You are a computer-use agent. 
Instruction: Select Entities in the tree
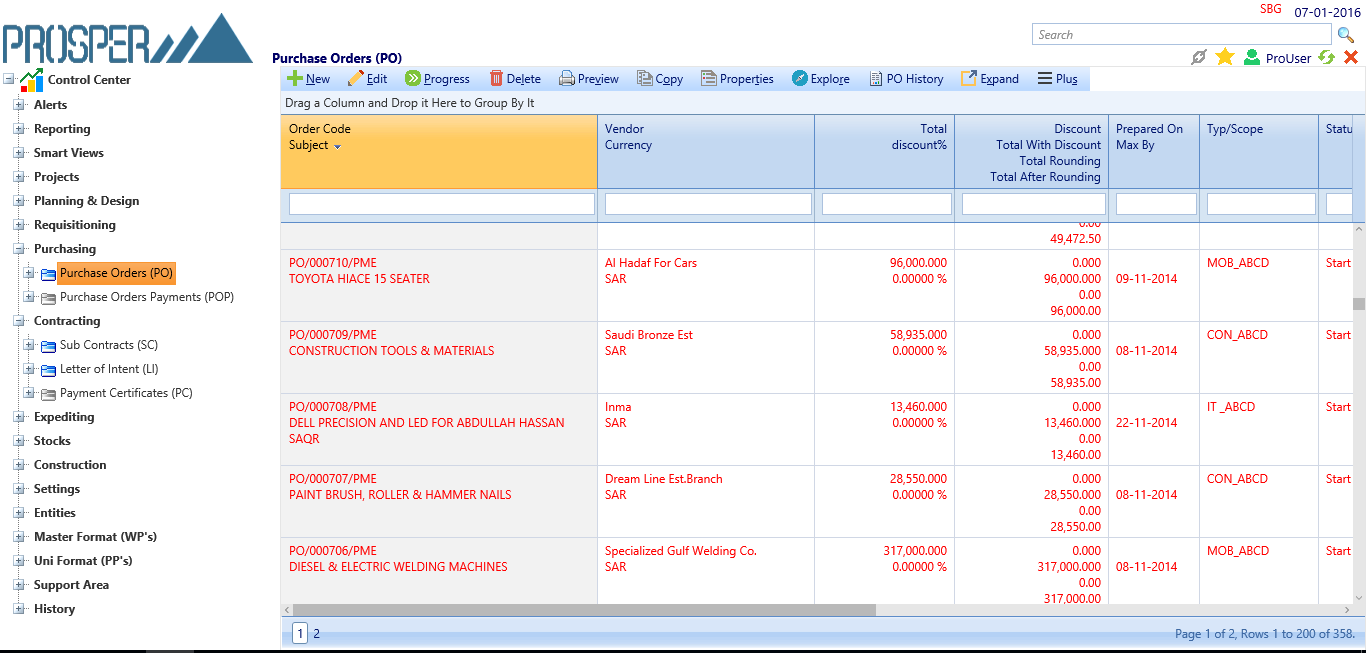tap(55, 513)
